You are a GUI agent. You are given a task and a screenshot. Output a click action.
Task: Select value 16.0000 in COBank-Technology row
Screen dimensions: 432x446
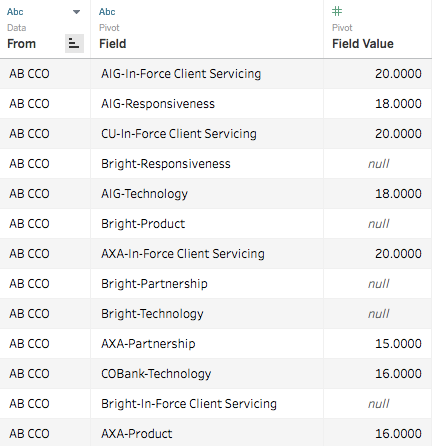(x=398, y=374)
